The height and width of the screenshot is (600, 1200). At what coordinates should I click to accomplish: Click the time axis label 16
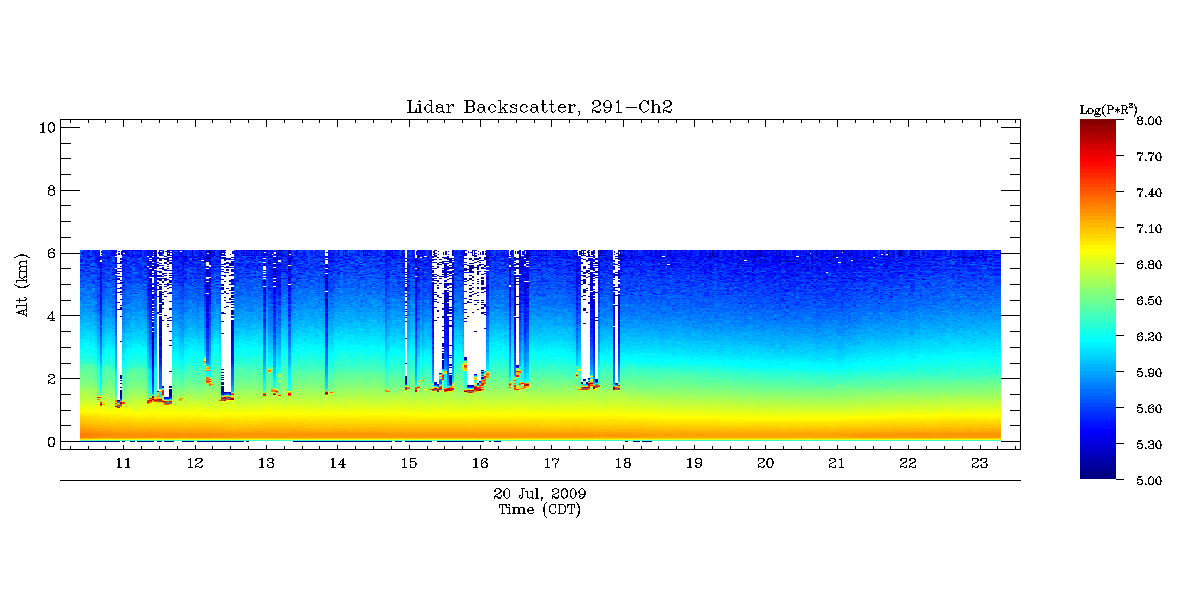click(480, 464)
